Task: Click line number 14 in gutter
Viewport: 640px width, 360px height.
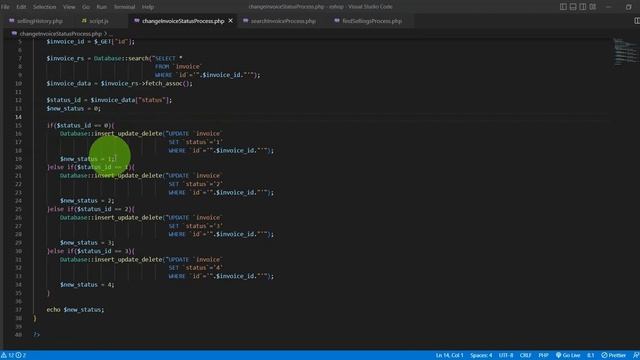Action: pyautogui.click(x=18, y=117)
